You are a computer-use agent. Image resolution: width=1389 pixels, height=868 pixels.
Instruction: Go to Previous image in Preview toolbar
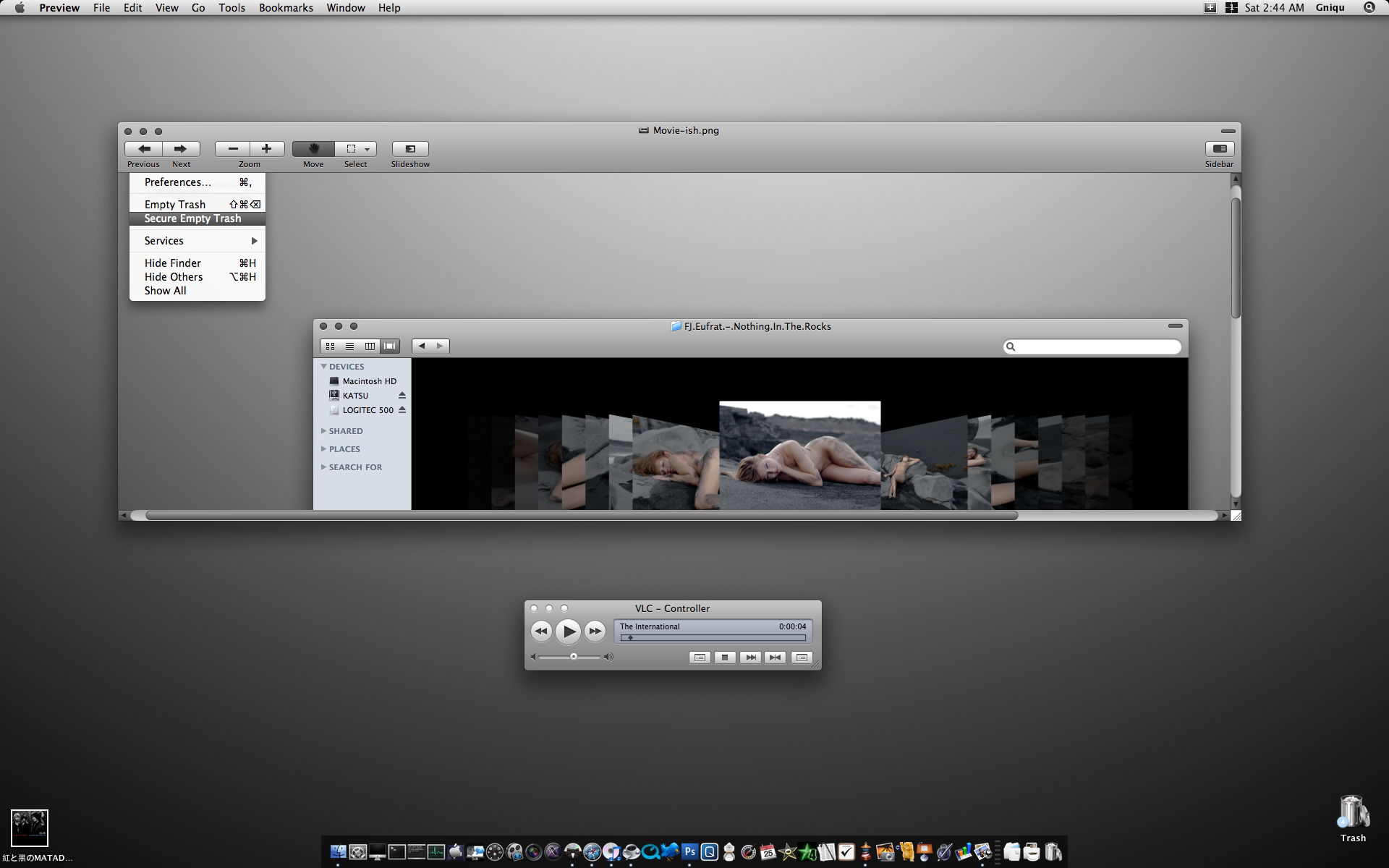[x=143, y=149]
